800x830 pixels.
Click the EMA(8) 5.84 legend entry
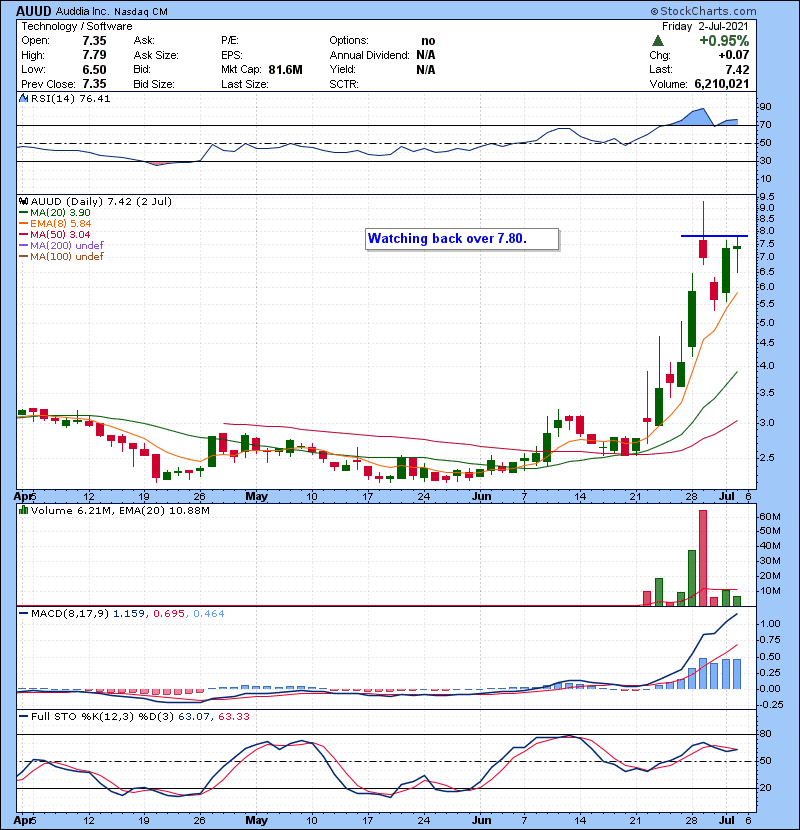(x=60, y=224)
